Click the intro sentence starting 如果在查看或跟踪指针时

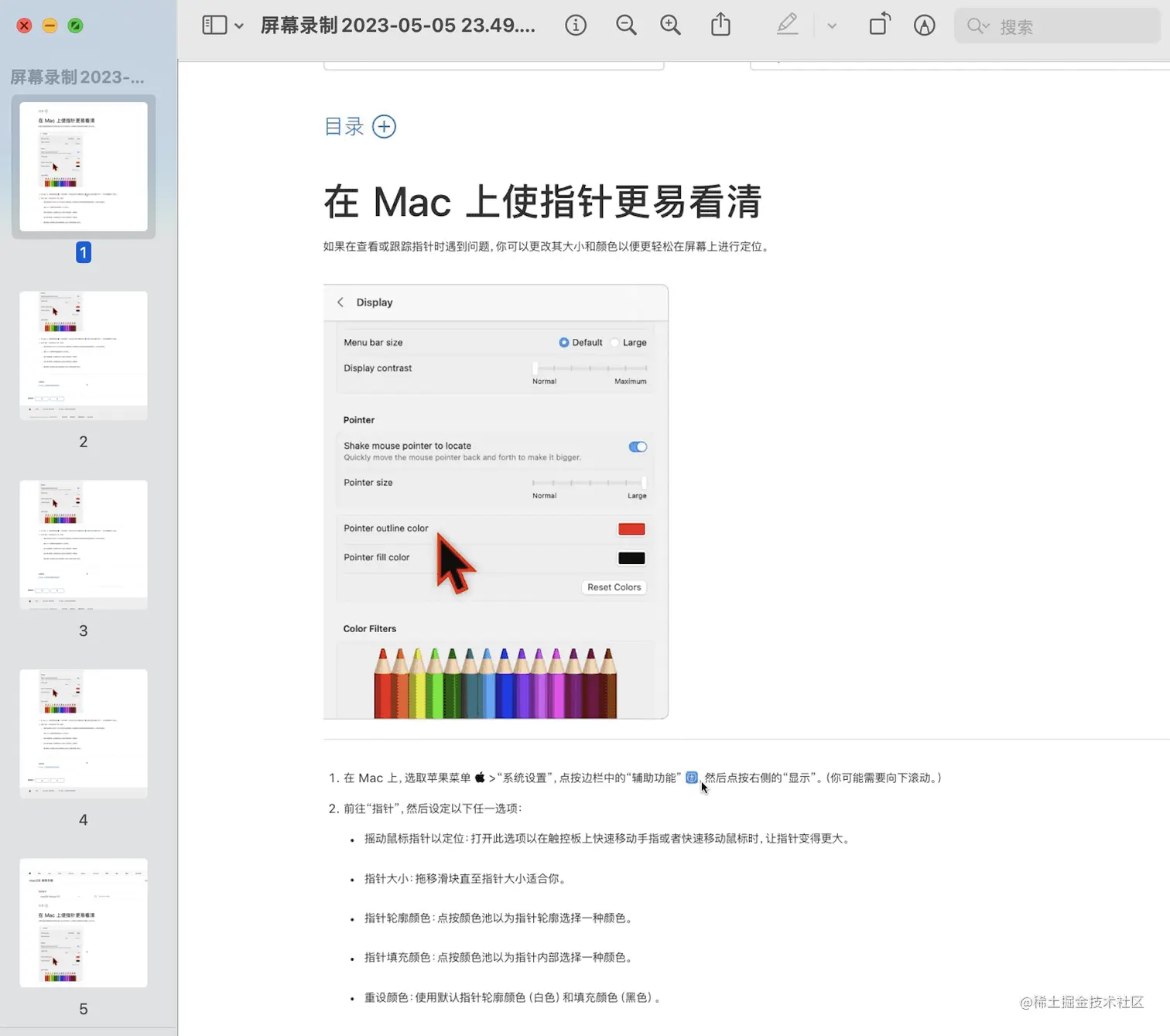[546, 247]
